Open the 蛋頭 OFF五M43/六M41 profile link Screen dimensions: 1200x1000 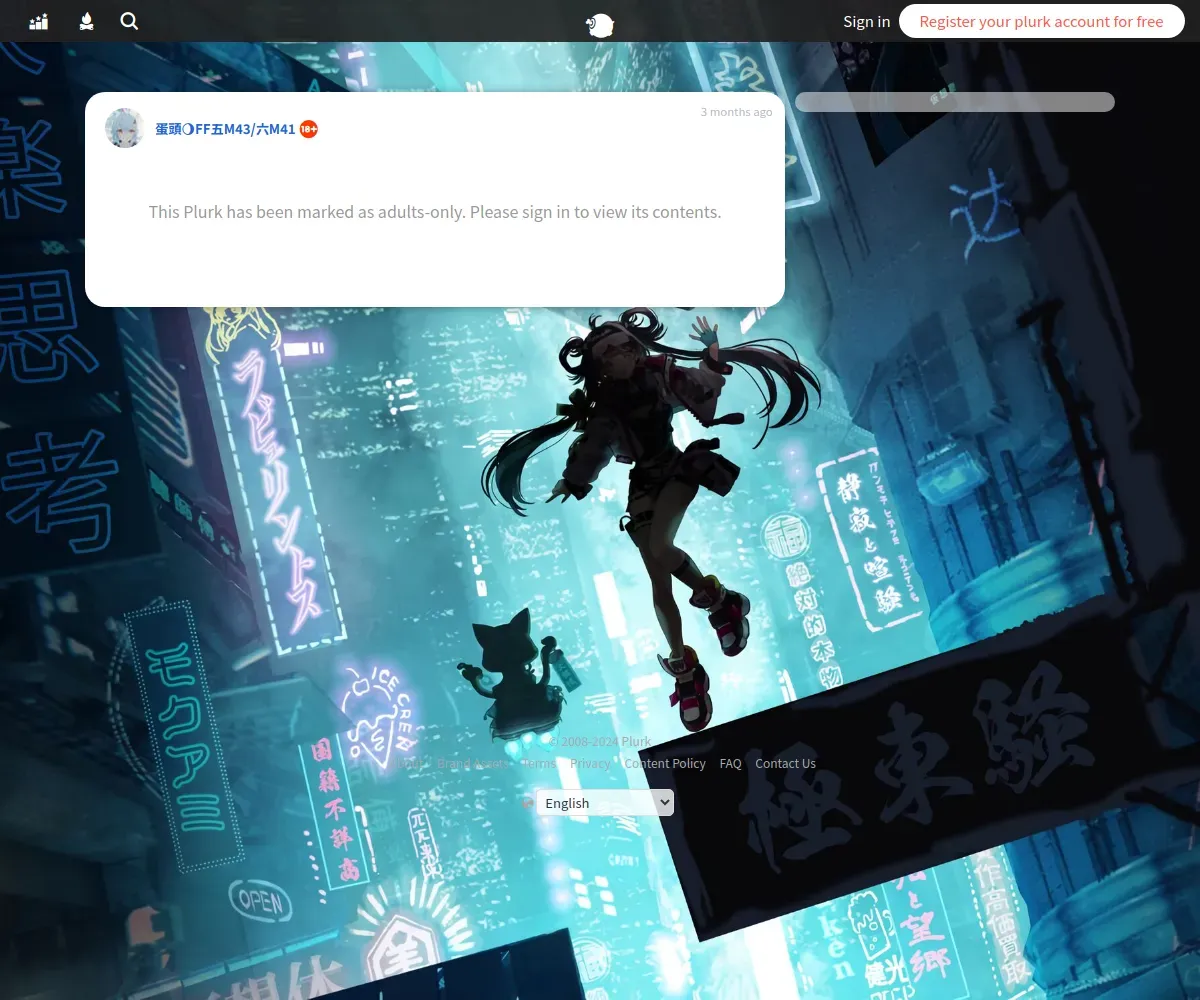(x=225, y=129)
